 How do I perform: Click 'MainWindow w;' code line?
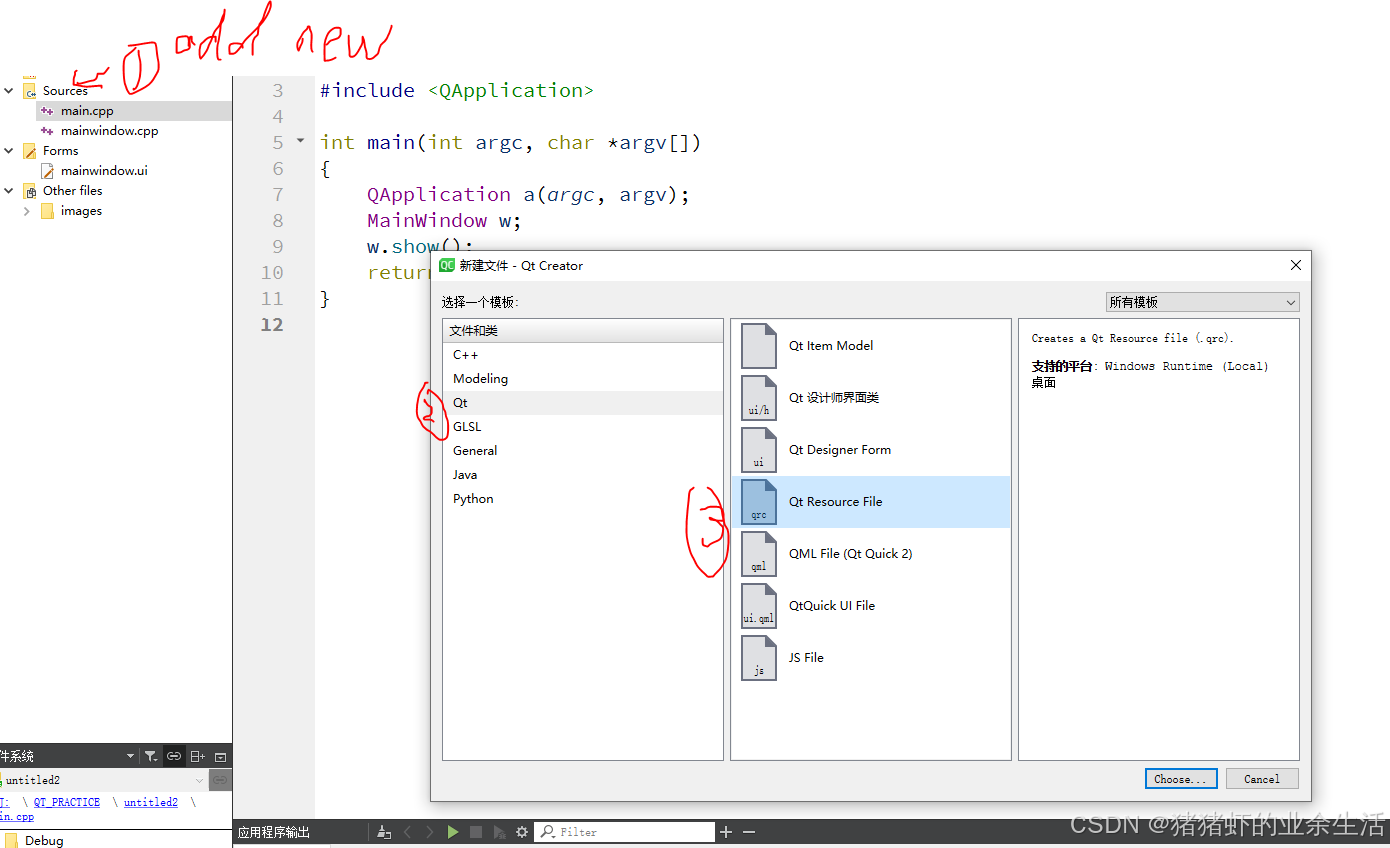(444, 220)
